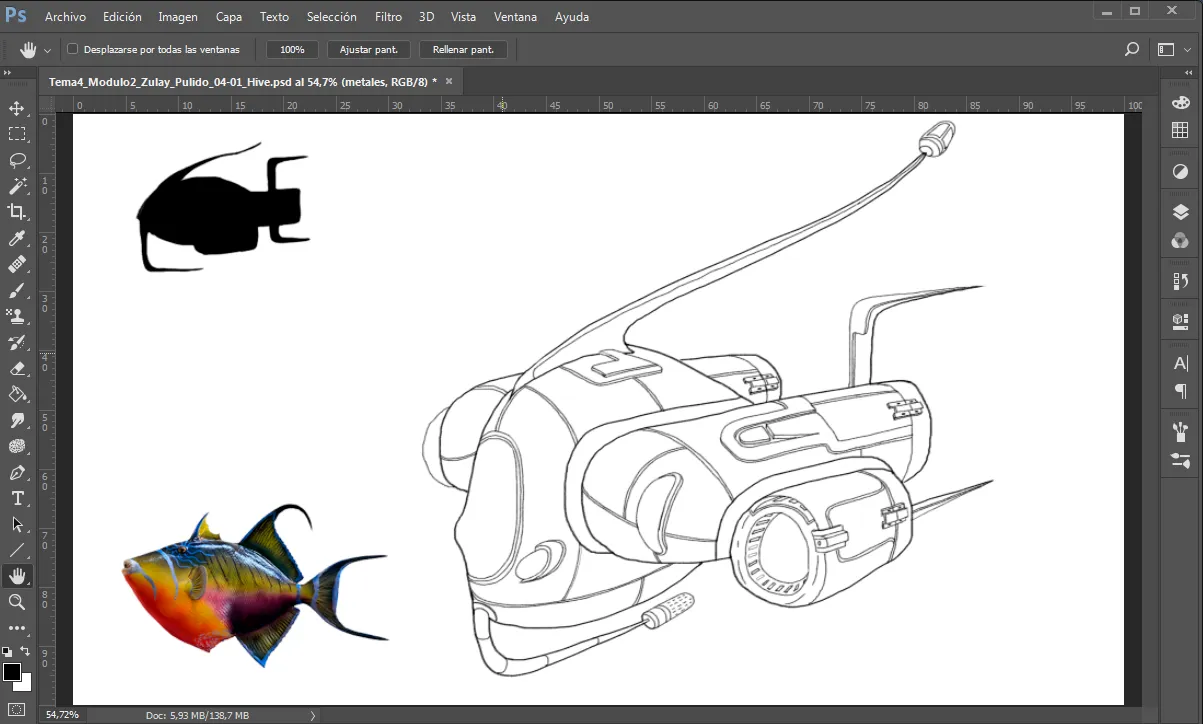The width and height of the screenshot is (1203, 724).
Task: Click the 100% zoom button
Action: 292,49
